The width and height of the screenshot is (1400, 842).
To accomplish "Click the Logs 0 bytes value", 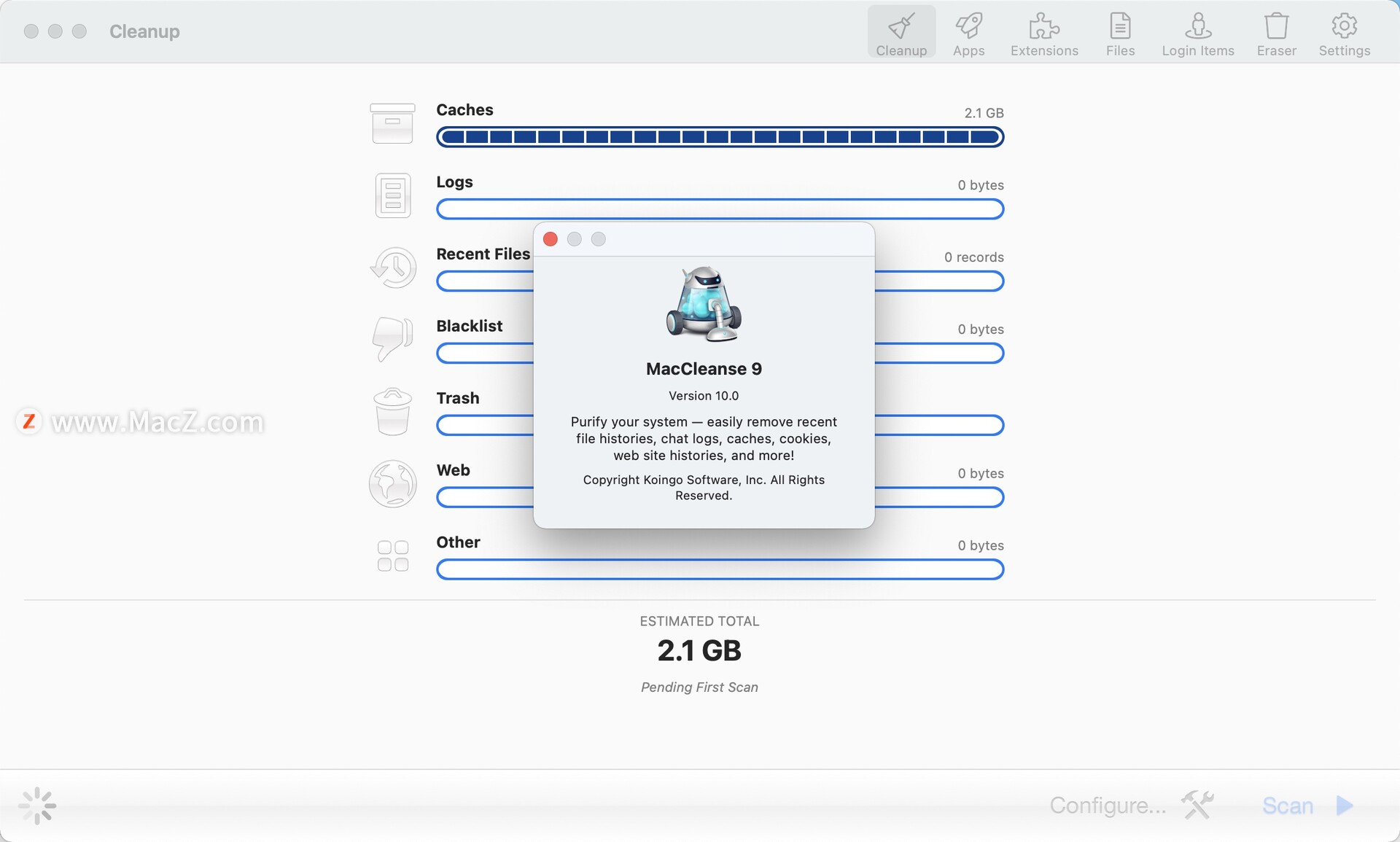I will pyautogui.click(x=980, y=185).
